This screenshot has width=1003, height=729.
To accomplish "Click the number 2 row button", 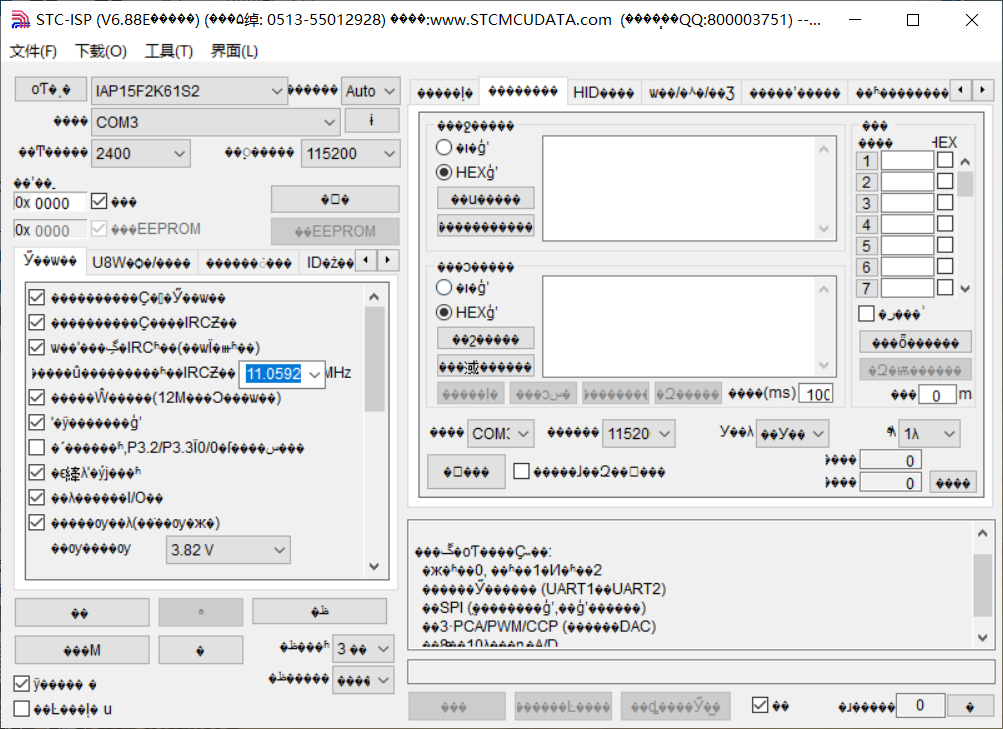I will (x=866, y=182).
